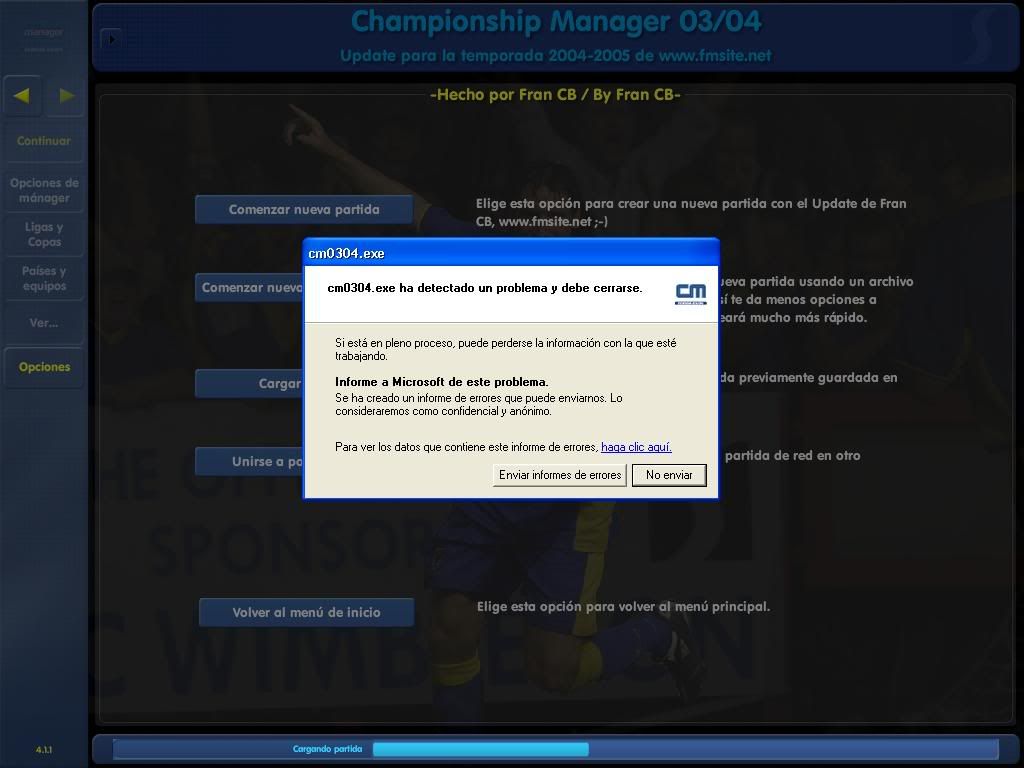Click the 'ha detectado un problema' message
1024x768 pixels.
tap(485, 288)
